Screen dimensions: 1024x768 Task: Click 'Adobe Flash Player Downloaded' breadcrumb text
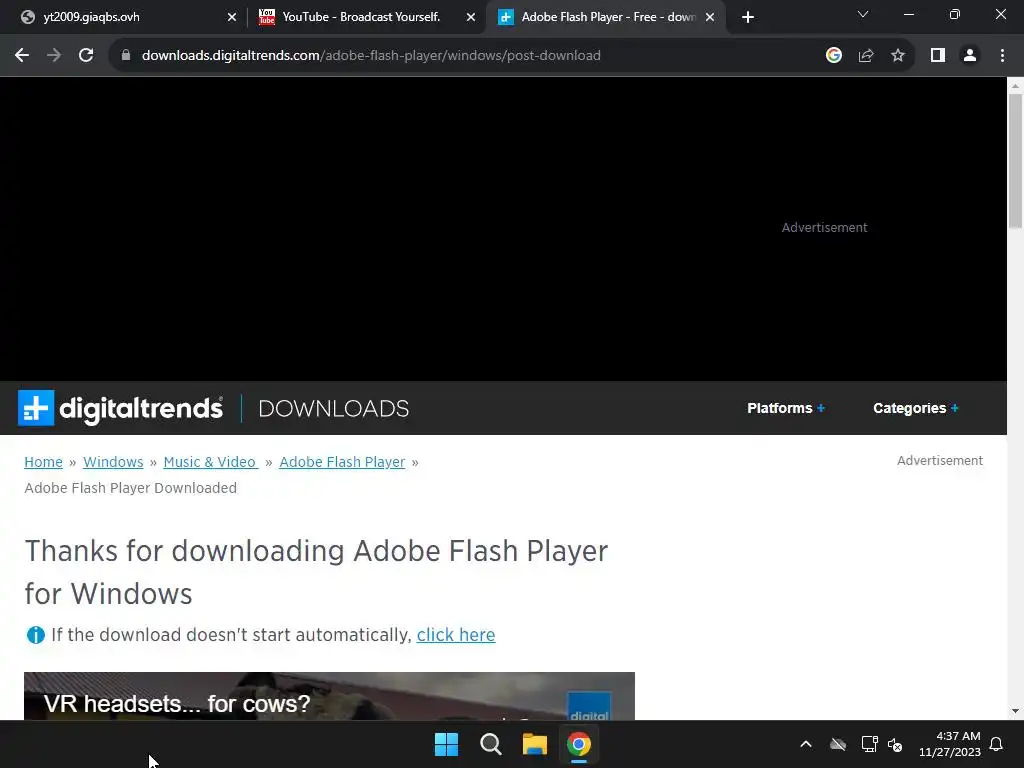point(131,488)
